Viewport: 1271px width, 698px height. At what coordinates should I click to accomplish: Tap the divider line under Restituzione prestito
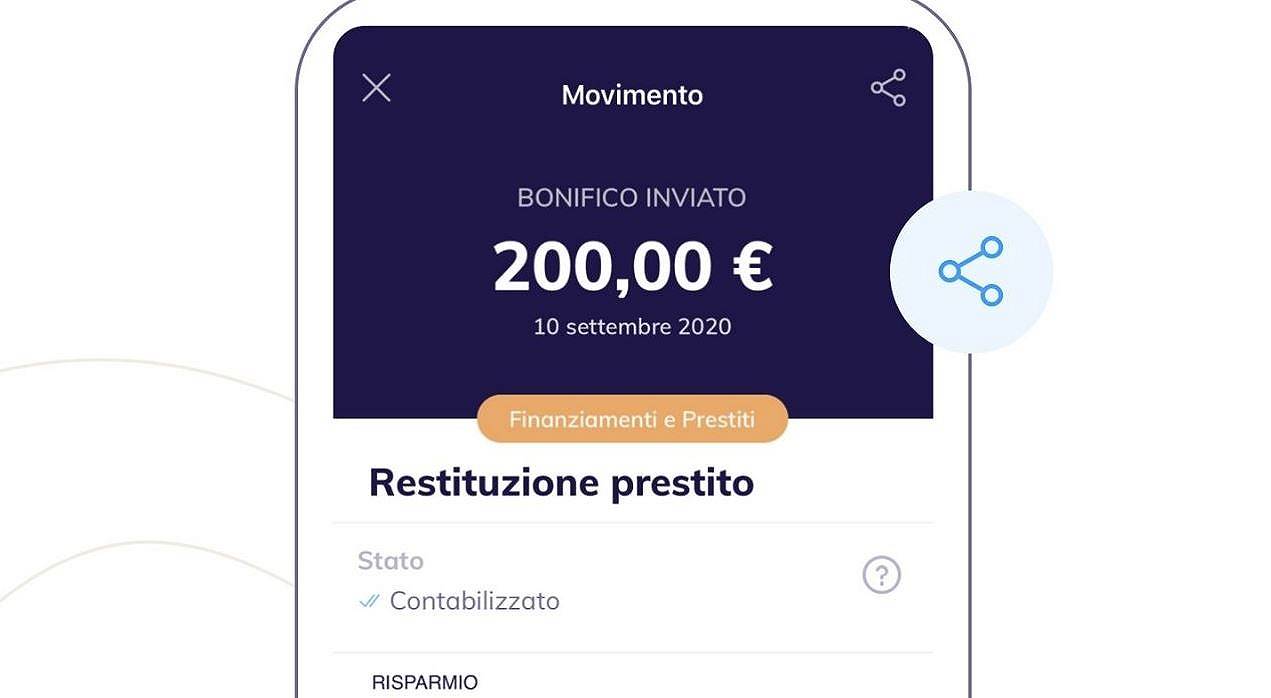click(x=631, y=519)
